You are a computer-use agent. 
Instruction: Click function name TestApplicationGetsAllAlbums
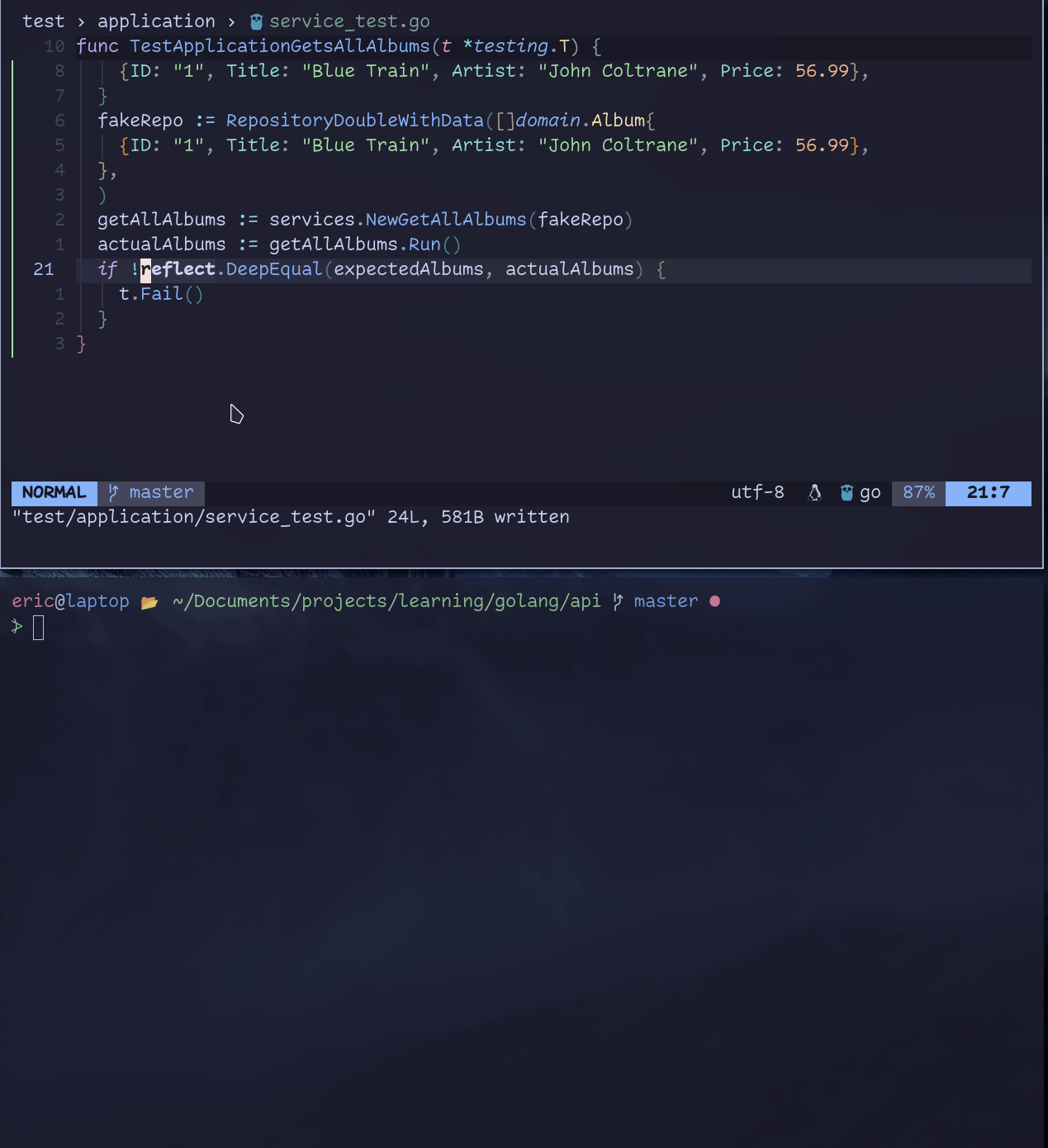click(280, 46)
